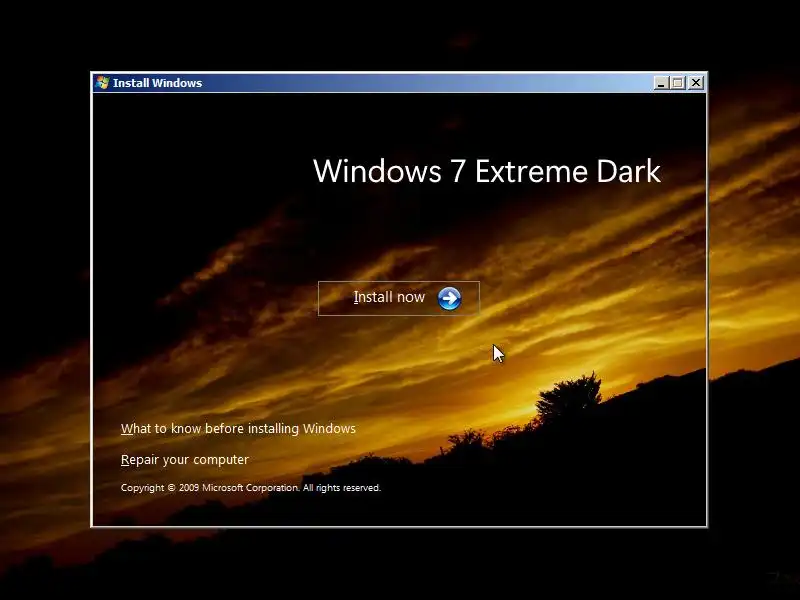Open What to know before installing Windows
The width and height of the screenshot is (800, 600).
[238, 429]
